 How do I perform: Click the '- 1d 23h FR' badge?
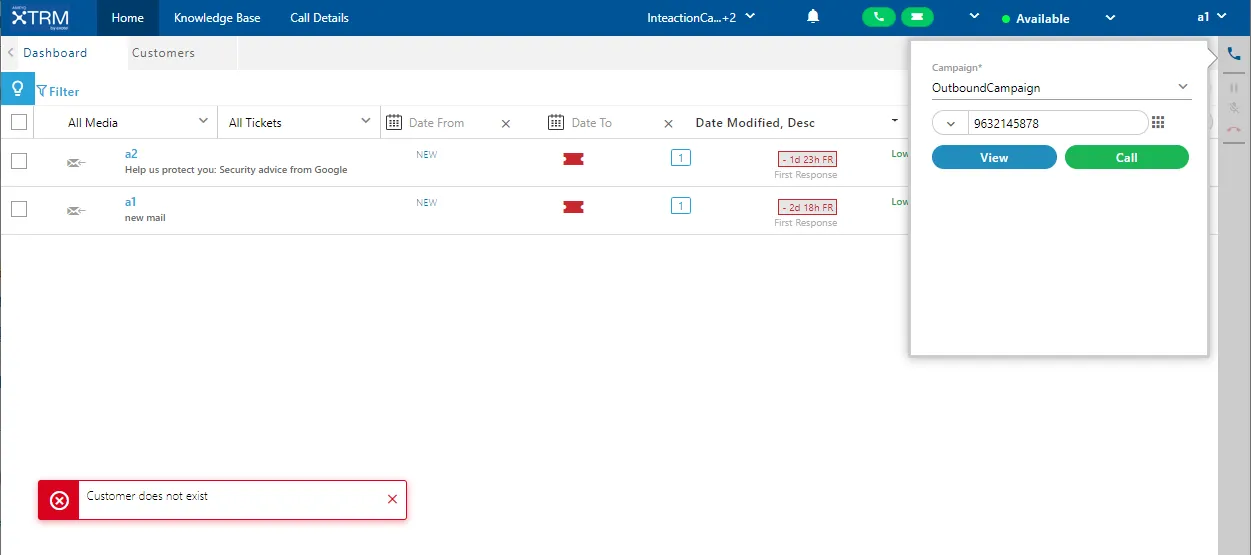coord(807,159)
